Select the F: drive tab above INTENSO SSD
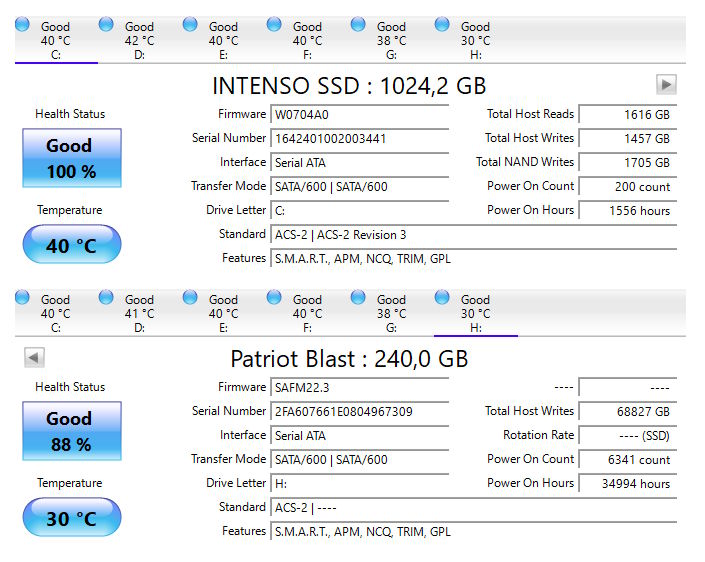The image size is (705, 562). coord(307,41)
